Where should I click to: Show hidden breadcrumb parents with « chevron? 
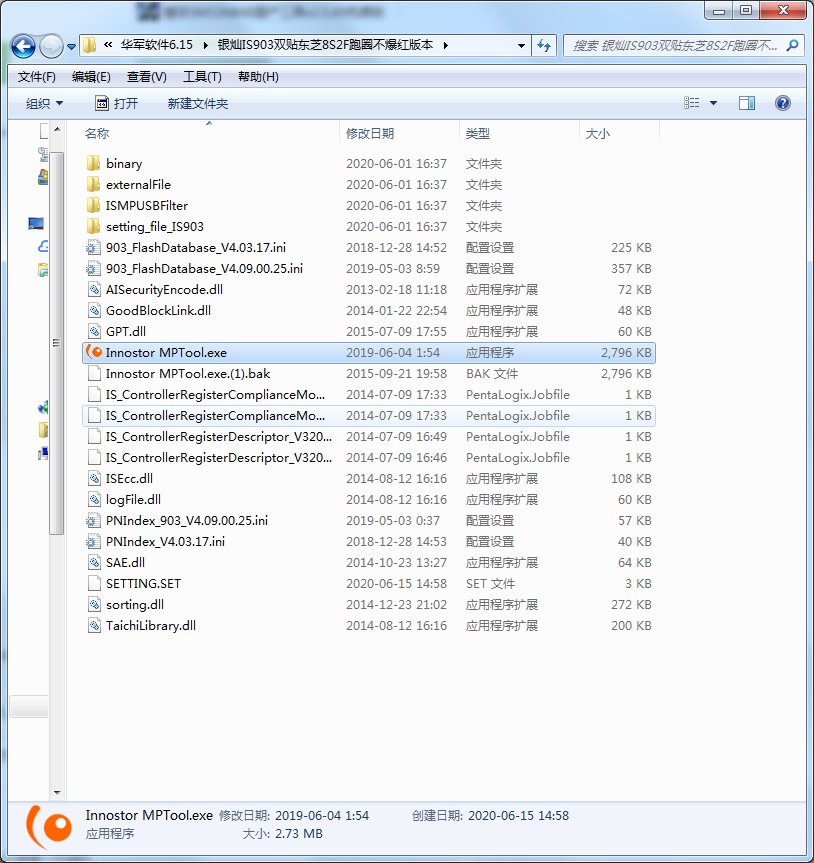click(108, 45)
